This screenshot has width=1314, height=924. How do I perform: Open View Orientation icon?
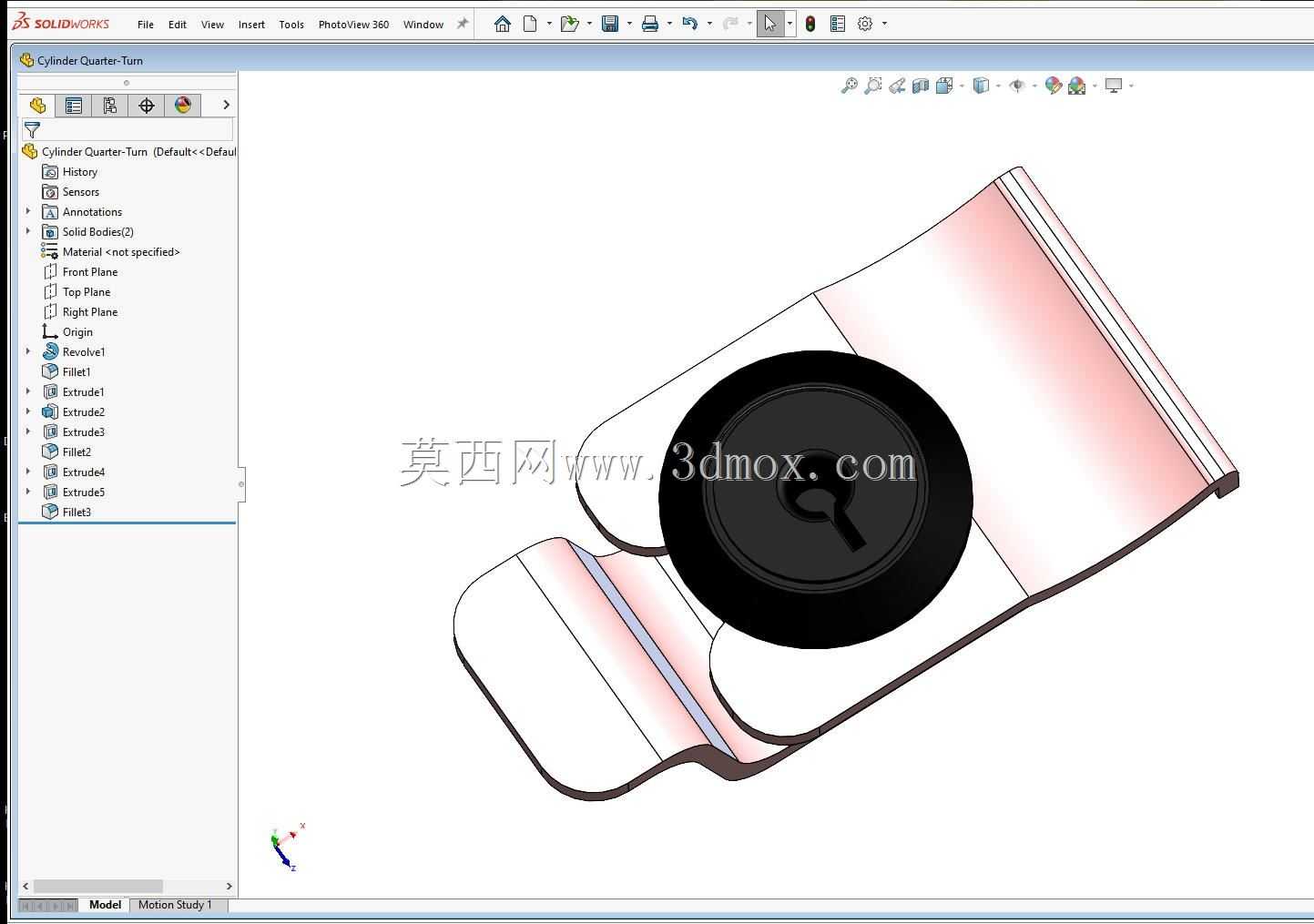[944, 86]
